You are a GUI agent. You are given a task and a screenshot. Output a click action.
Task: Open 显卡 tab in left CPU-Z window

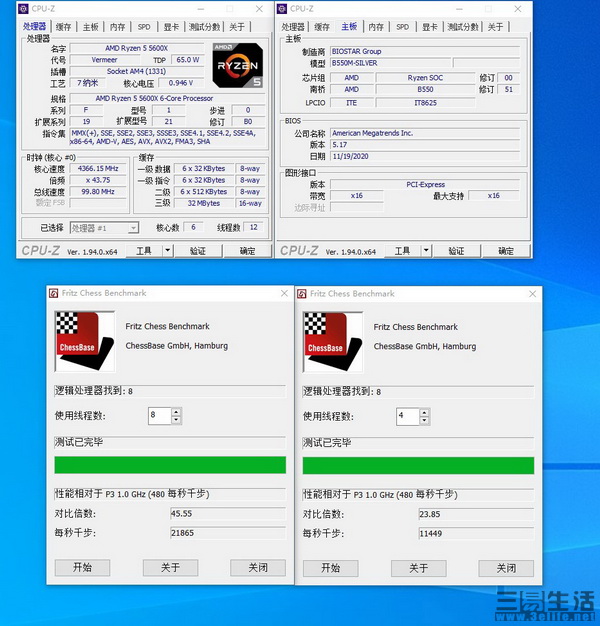(x=171, y=27)
